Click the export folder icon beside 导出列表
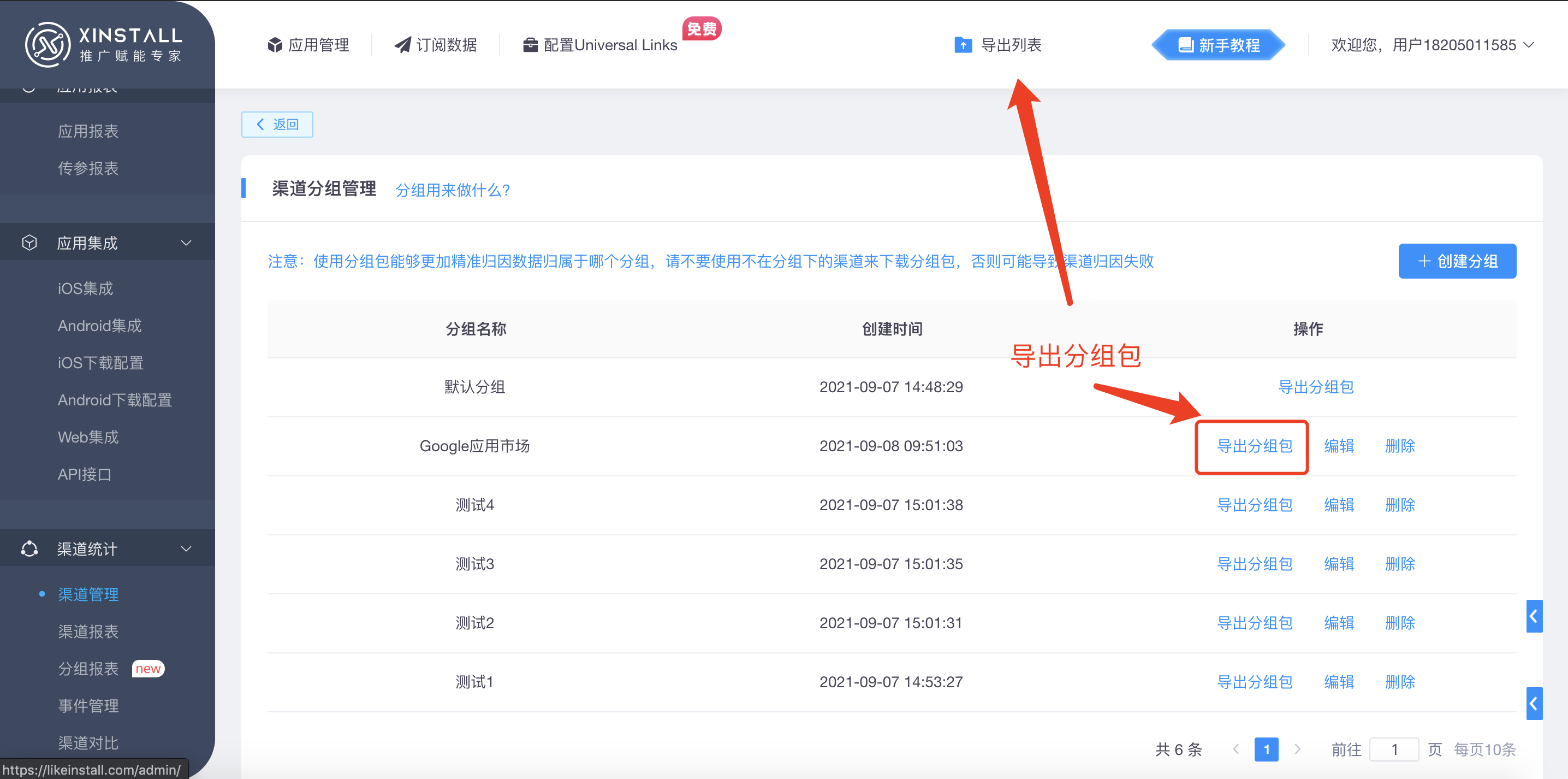The height and width of the screenshot is (779, 1568). coord(963,44)
